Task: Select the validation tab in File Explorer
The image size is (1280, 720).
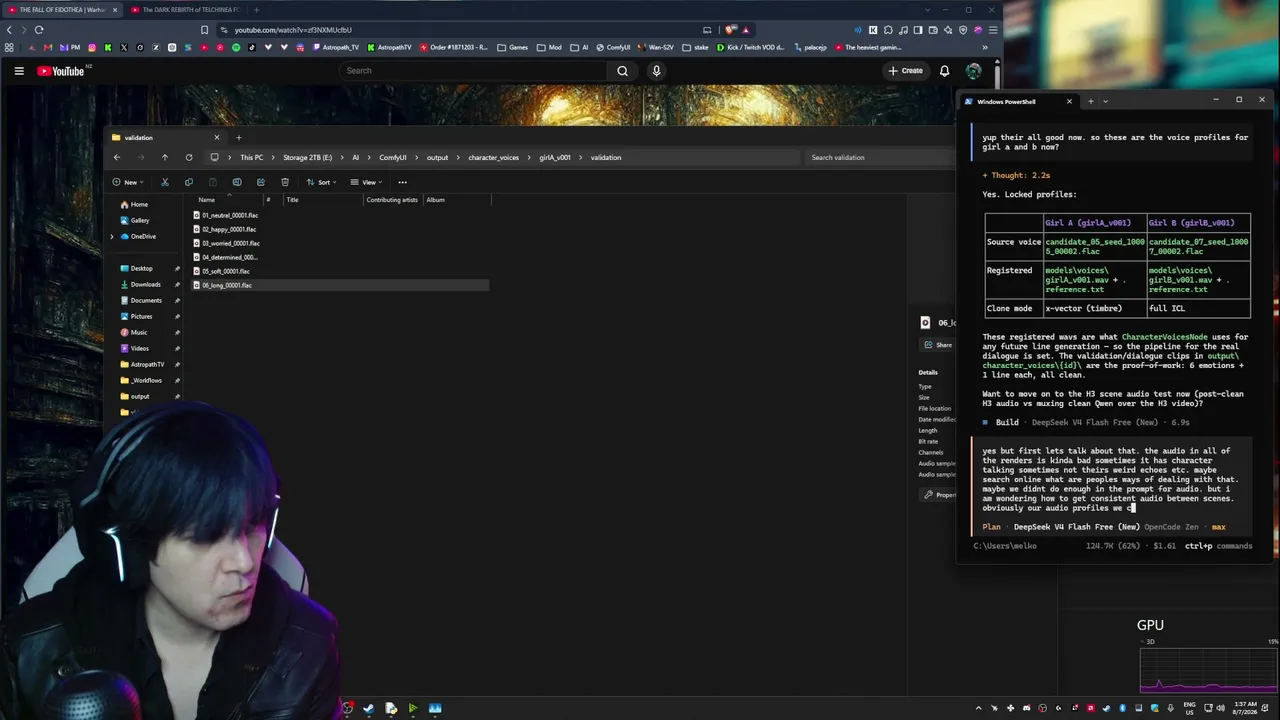Action: [165, 137]
